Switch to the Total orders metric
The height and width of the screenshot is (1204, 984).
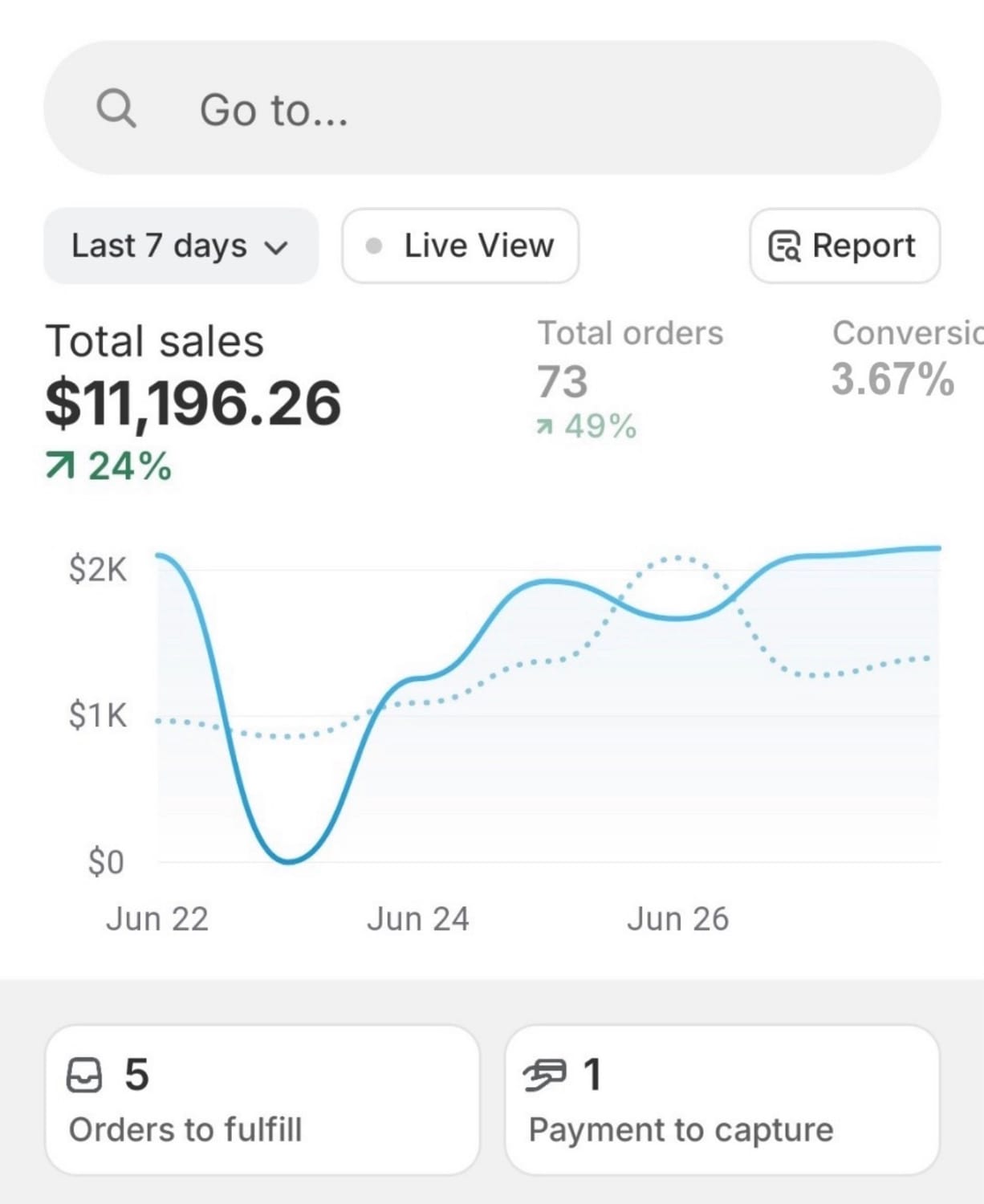[x=629, y=377]
